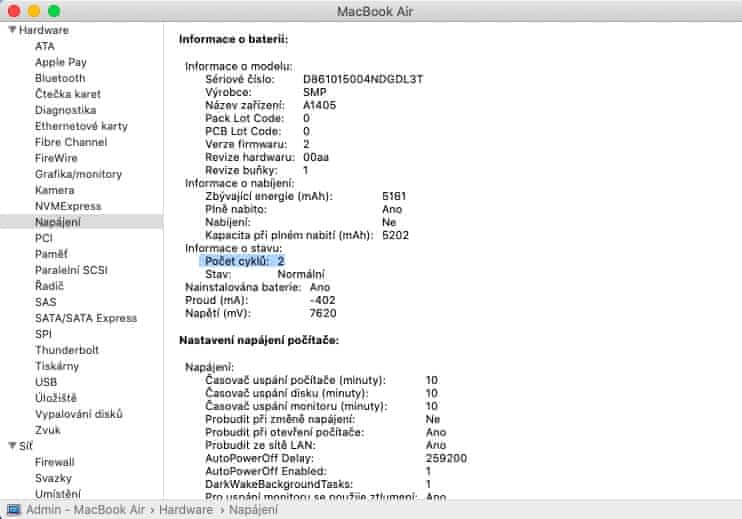The image size is (742, 519).
Task: Open Firewall under Síť
Action: tap(54, 462)
